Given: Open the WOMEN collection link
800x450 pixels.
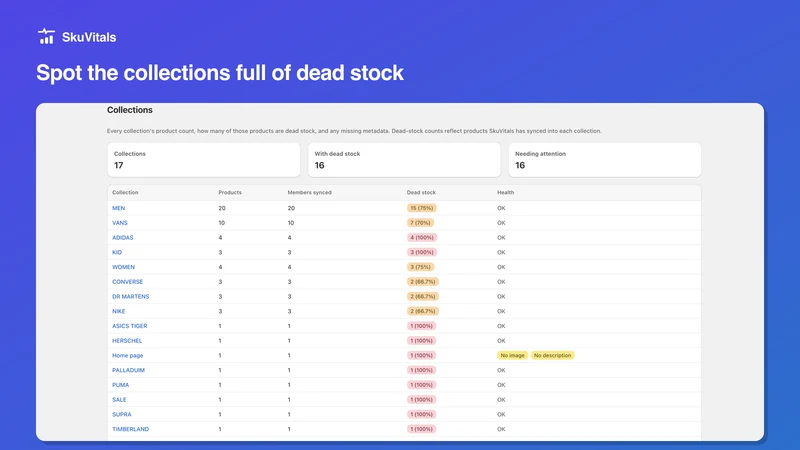Looking at the screenshot, I should tap(123, 267).
